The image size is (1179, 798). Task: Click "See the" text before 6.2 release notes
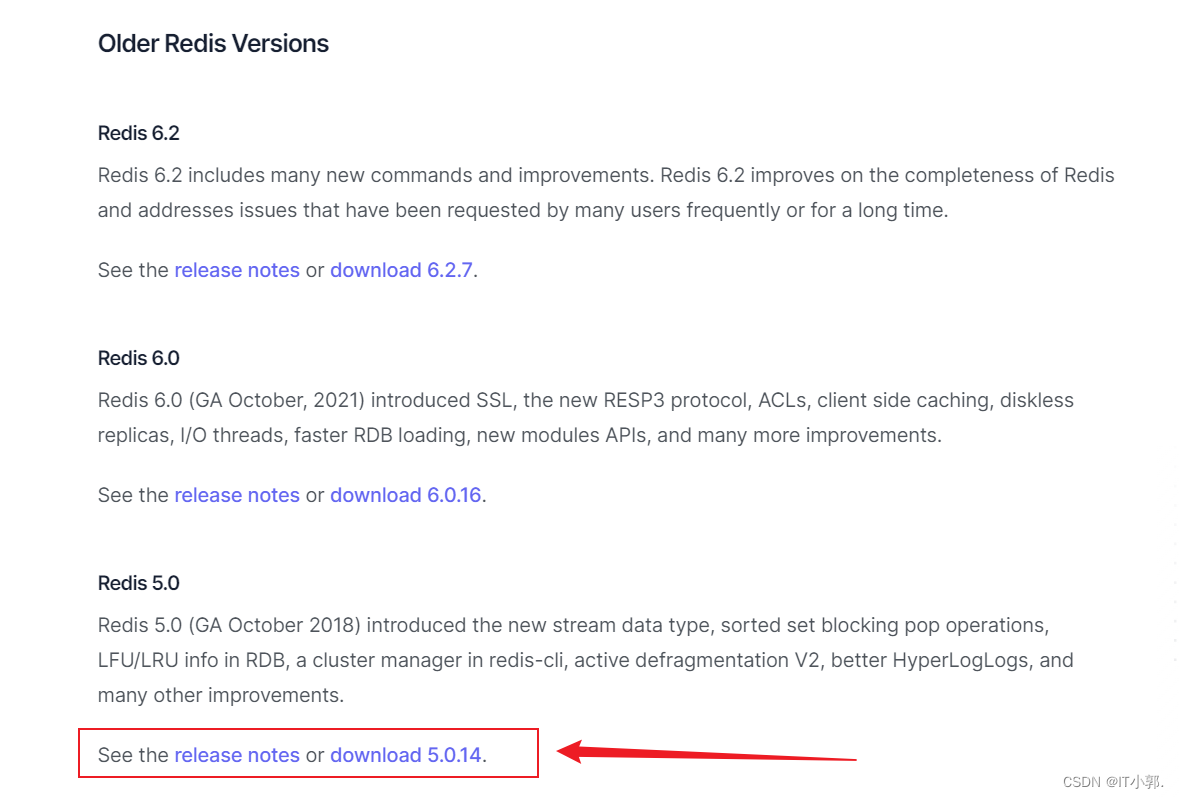pos(133,270)
